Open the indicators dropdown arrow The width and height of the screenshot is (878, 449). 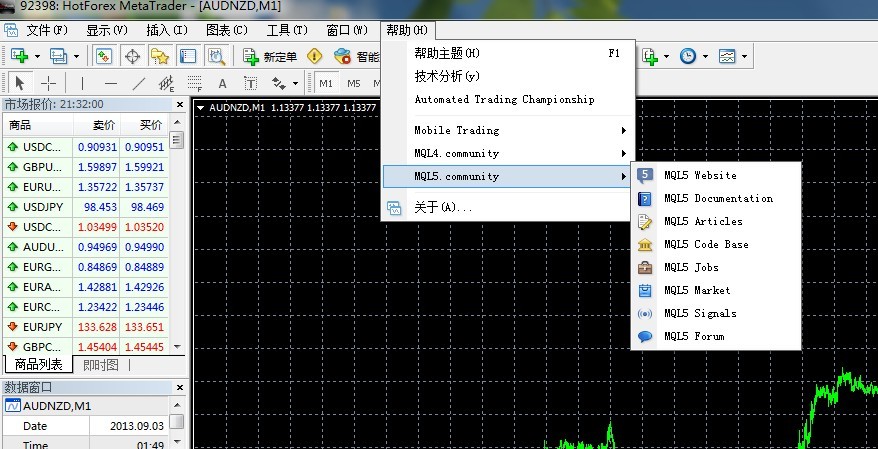[666, 57]
